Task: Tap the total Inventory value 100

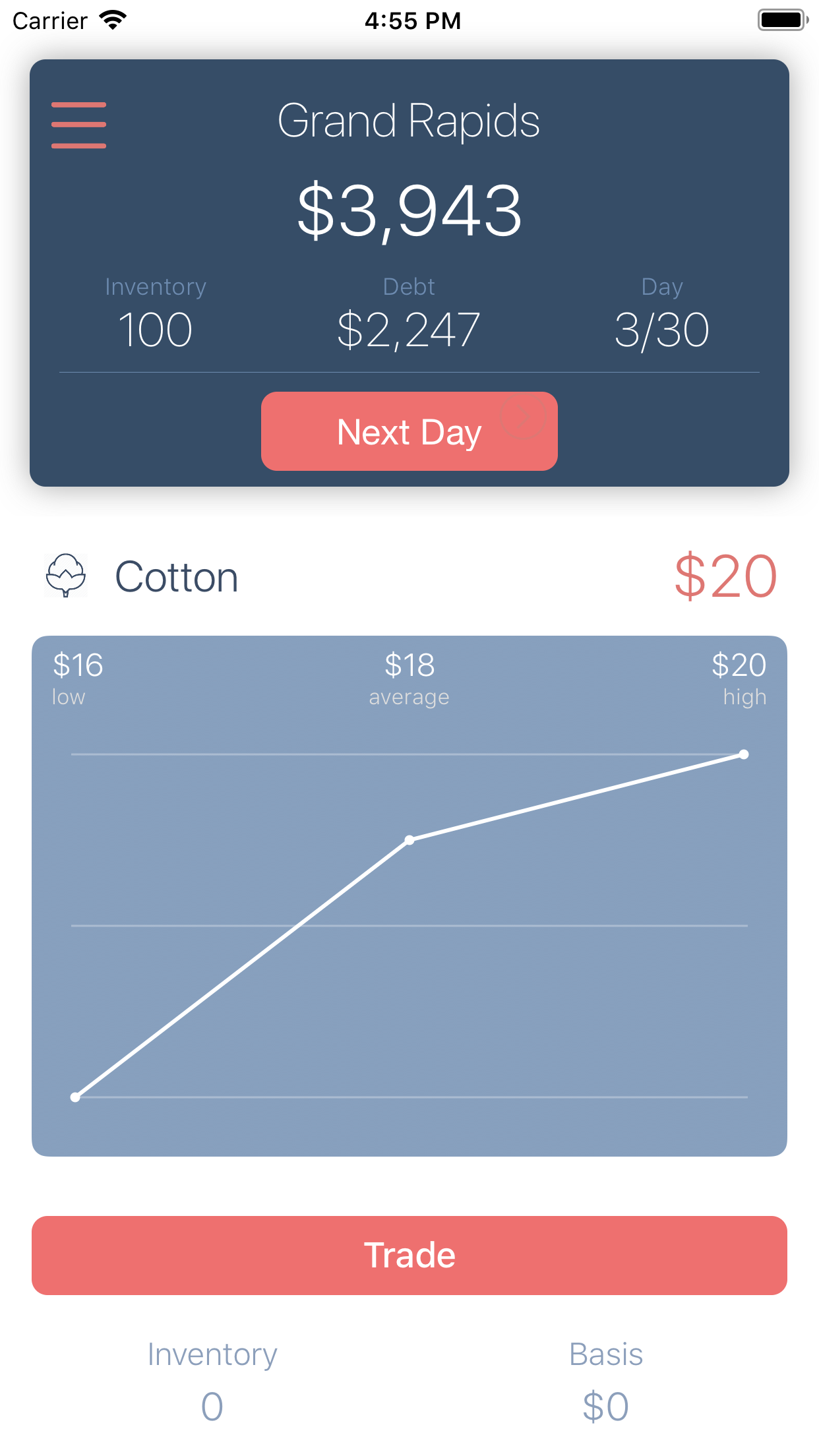Action: point(156,330)
